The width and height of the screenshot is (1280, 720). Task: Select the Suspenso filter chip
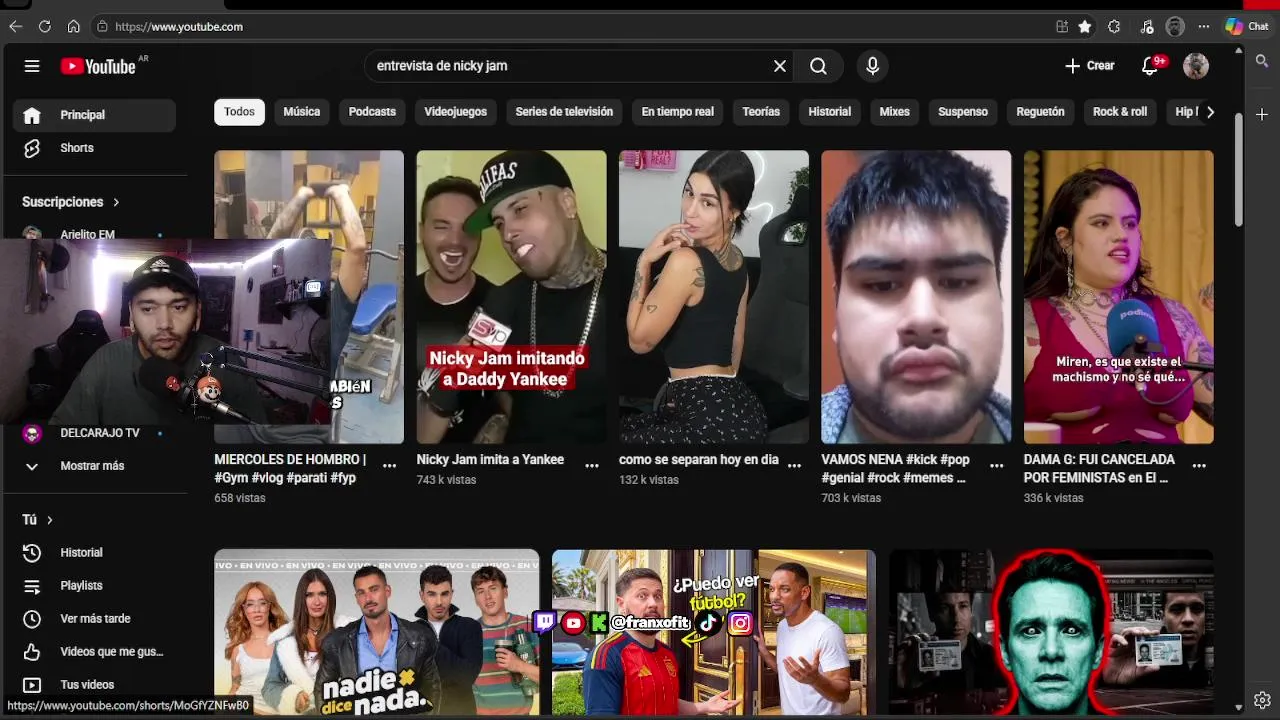pyautogui.click(x=963, y=112)
